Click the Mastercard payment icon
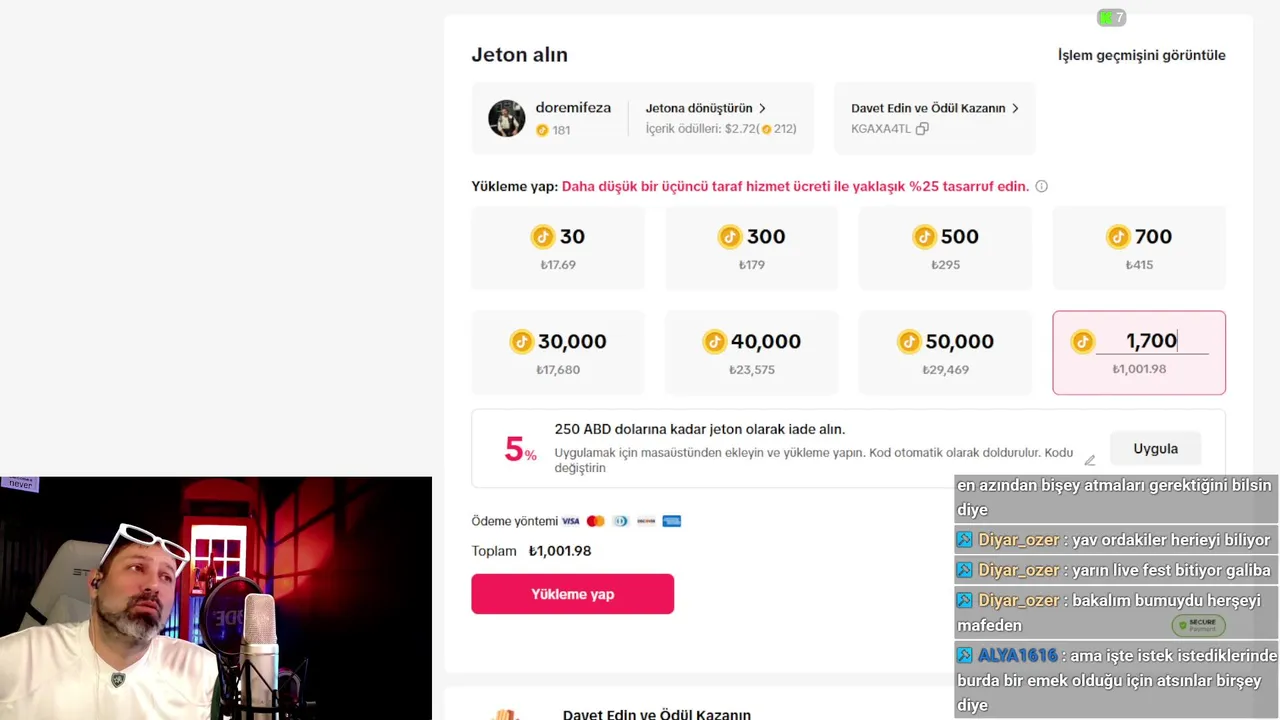 point(596,521)
